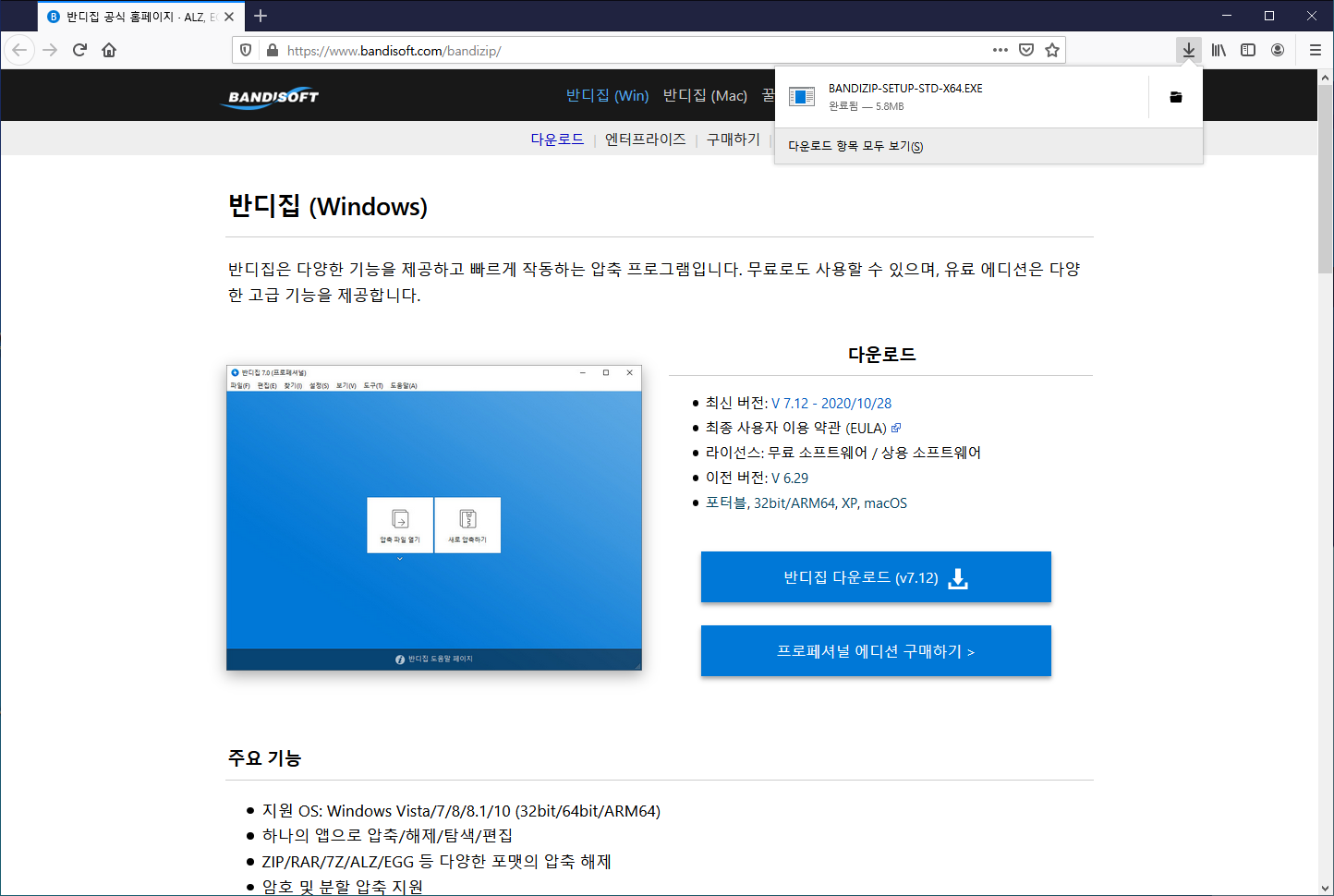Open BANDIZIP-SETUP-STD-X64.EXE from downloads
The width and height of the screenshot is (1334, 896).
961,97
